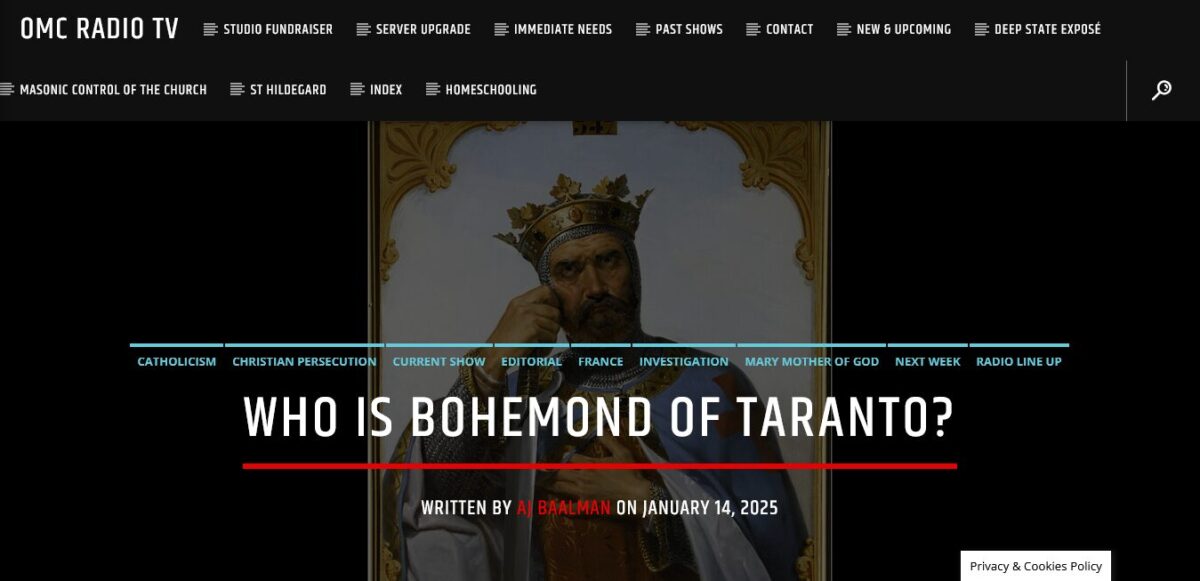The width and height of the screenshot is (1200, 581).
Task: Click the OMC Radio TV site title
Action: pos(99,29)
